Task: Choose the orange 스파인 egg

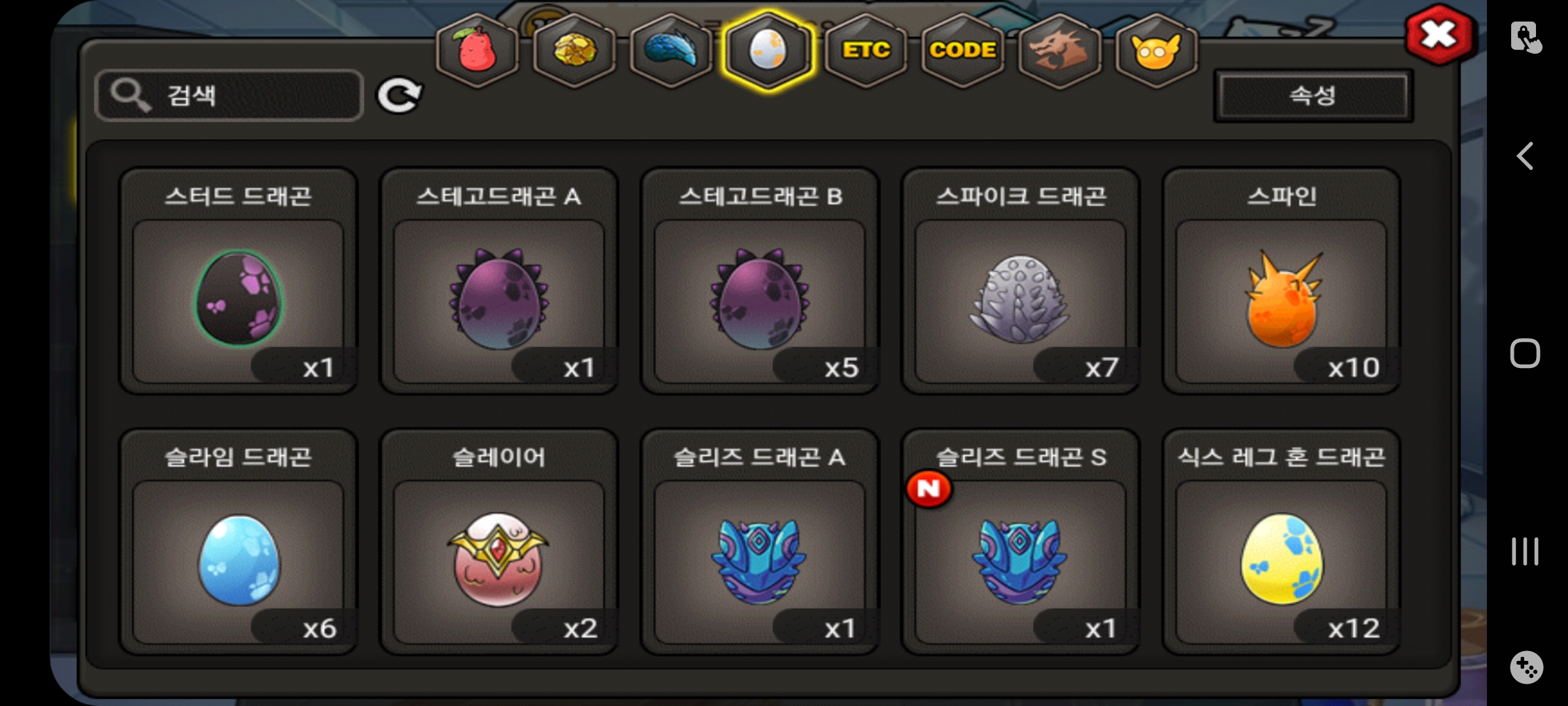Action: [1281, 281]
